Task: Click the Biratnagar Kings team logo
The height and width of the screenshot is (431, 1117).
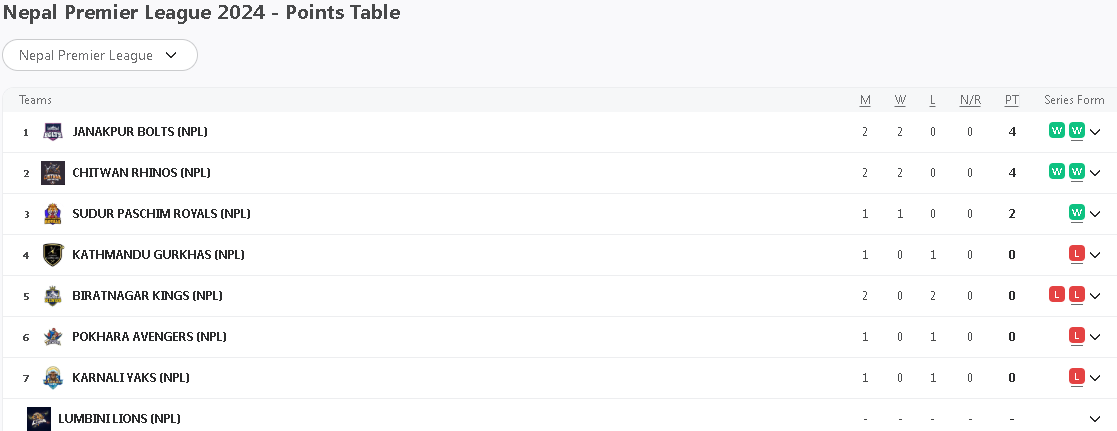Action: 53,296
